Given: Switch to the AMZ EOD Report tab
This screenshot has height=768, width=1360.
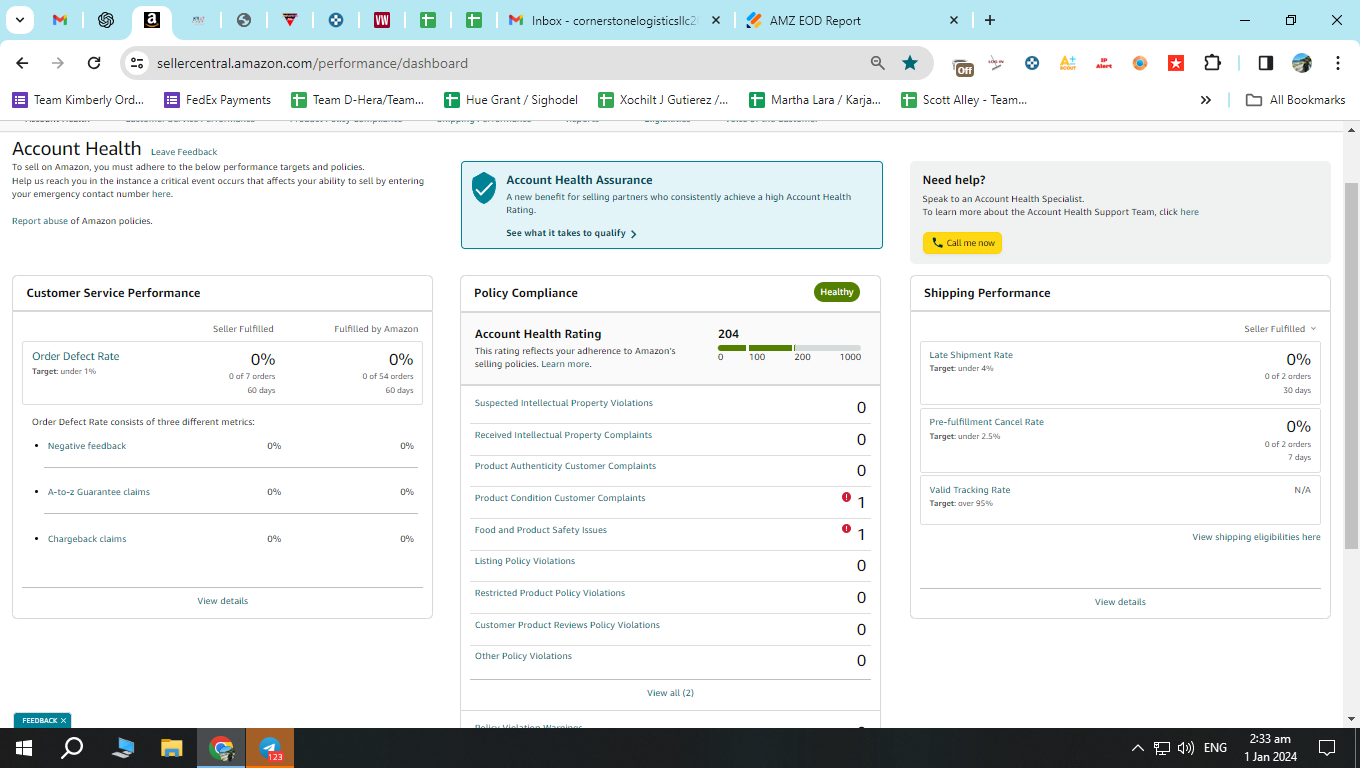Looking at the screenshot, I should pyautogui.click(x=815, y=20).
